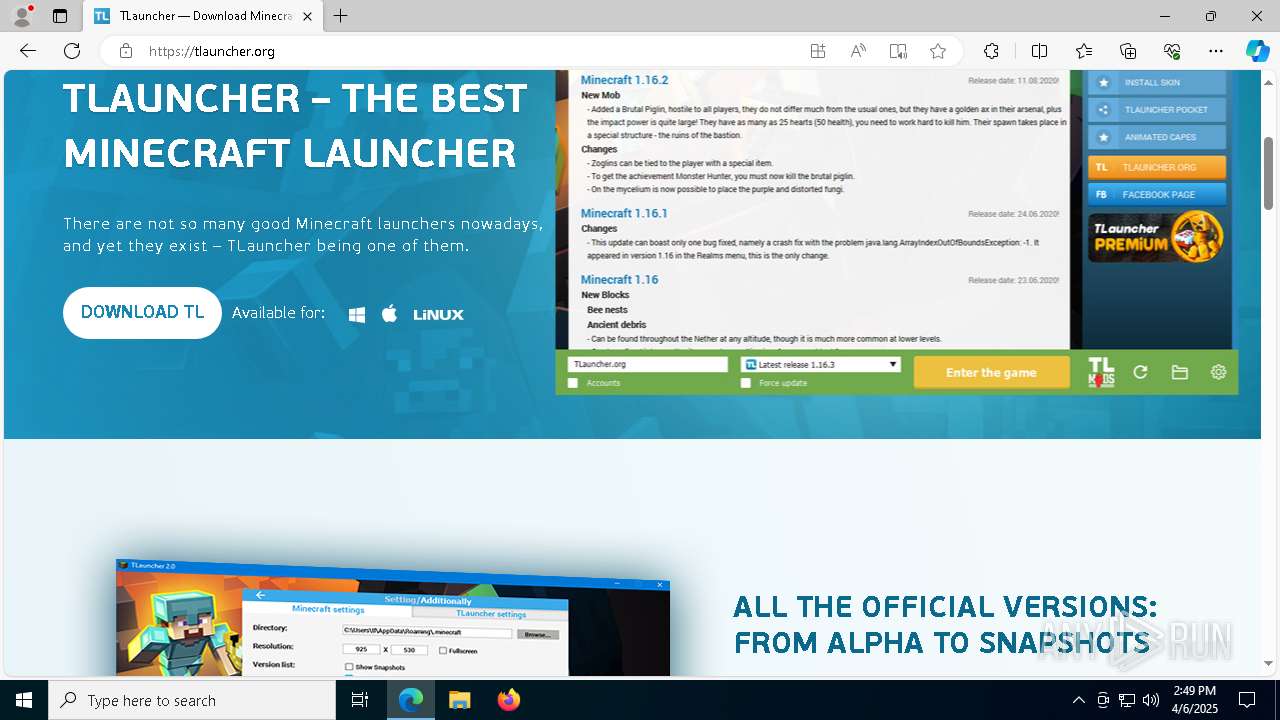1280x720 pixels.
Task: Open a new browser tab
Action: point(341,16)
